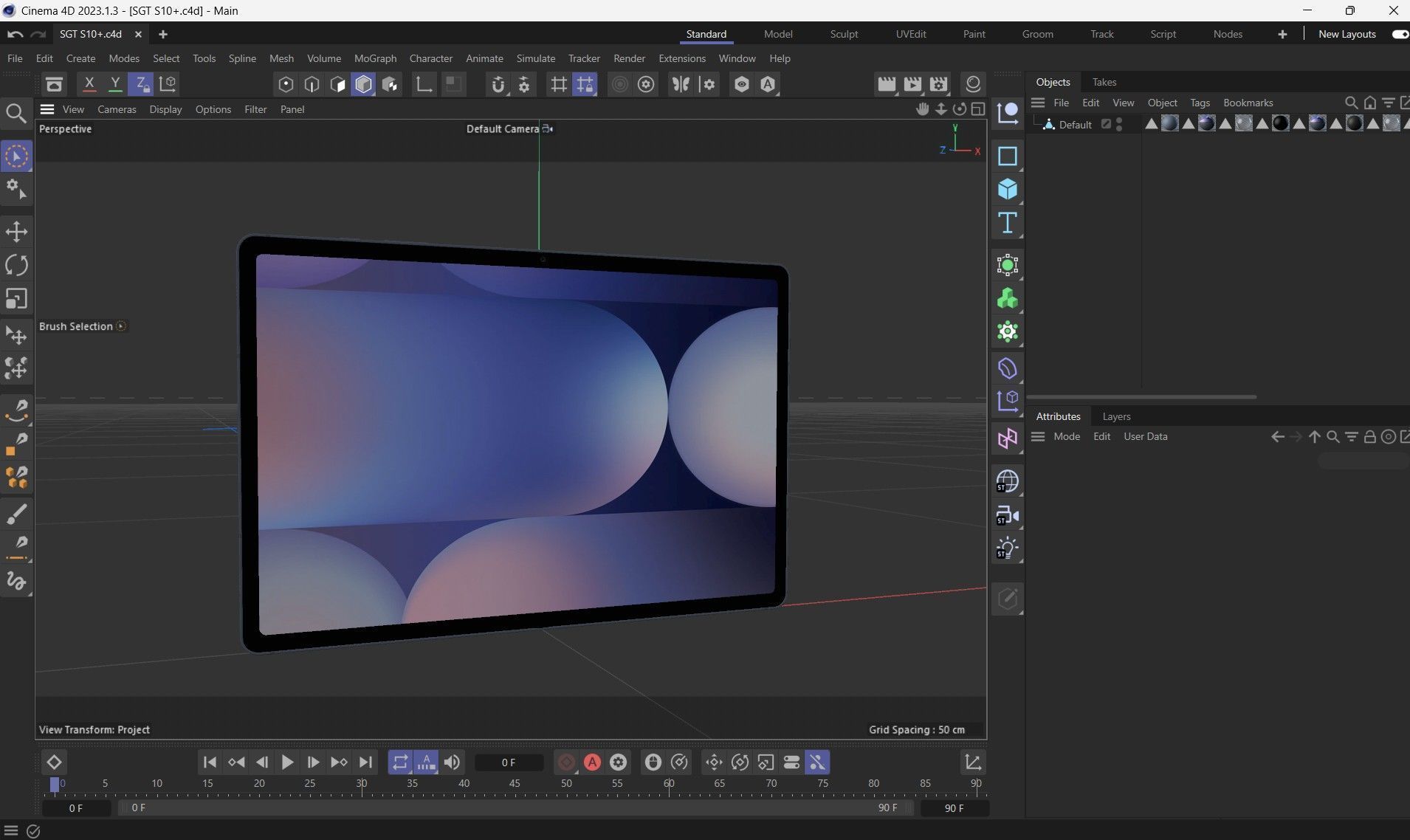This screenshot has height=840, width=1410.
Task: Click the first material sphere tag on Default
Action: (1169, 124)
